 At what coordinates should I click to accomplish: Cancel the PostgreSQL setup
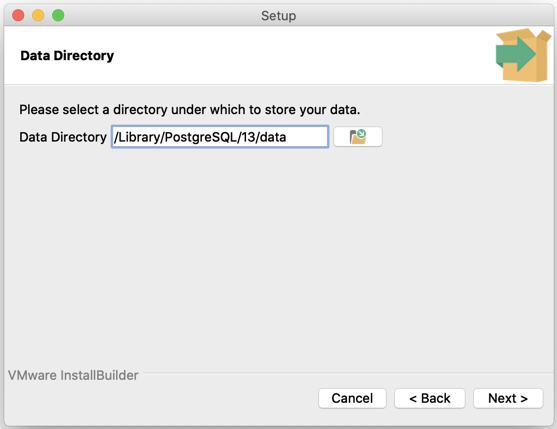pyautogui.click(x=352, y=398)
